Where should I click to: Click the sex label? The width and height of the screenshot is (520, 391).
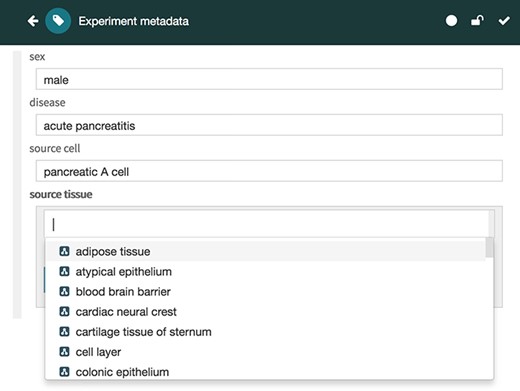click(x=37, y=56)
